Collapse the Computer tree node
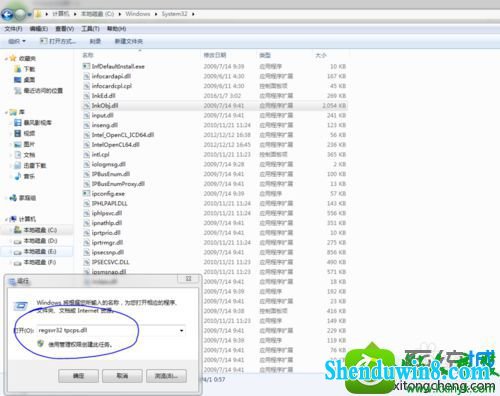Image resolution: width=500 pixels, height=396 pixels. pyautogui.click(x=6, y=219)
